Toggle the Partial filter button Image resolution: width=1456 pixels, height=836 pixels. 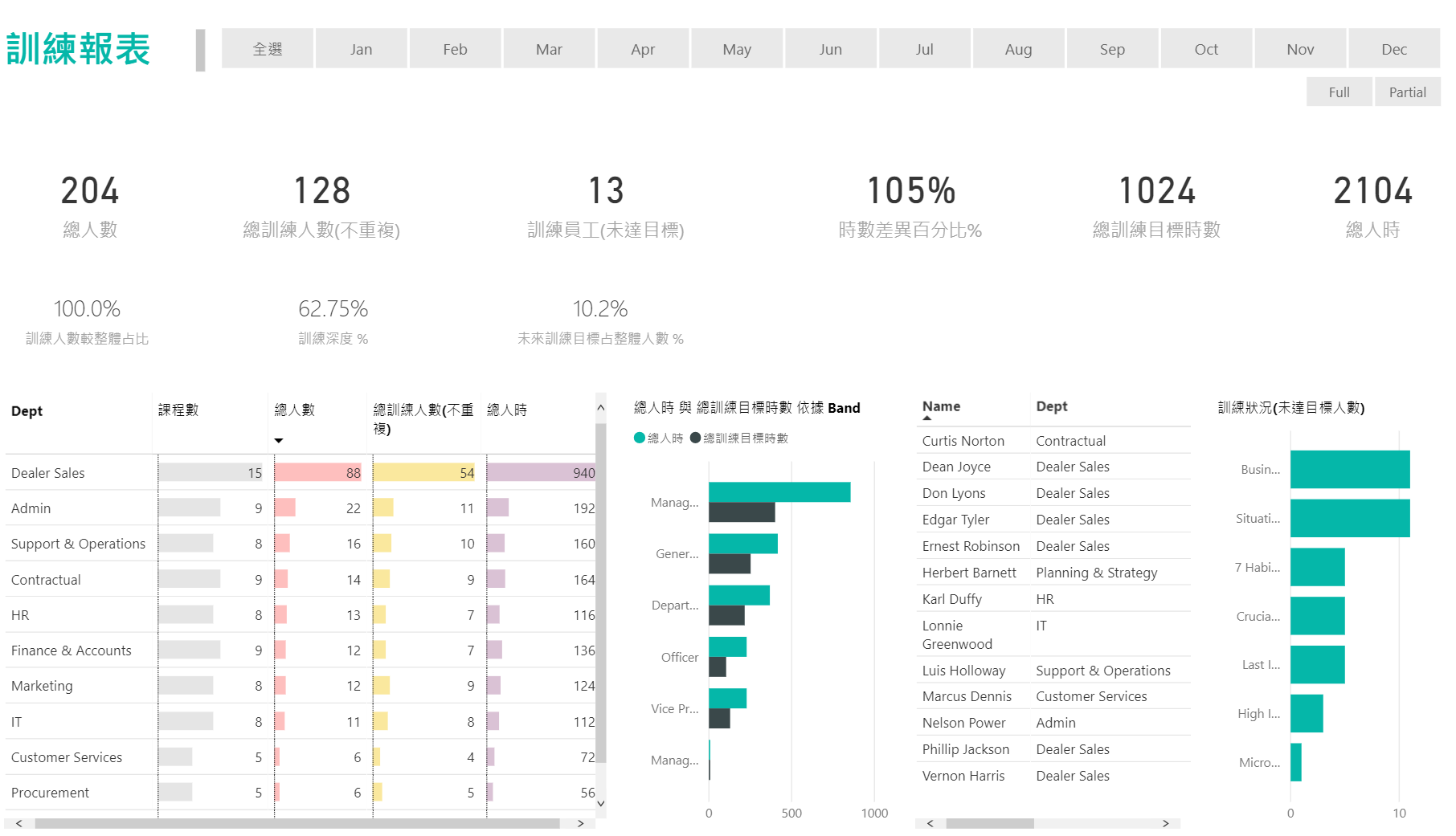coord(1407,92)
